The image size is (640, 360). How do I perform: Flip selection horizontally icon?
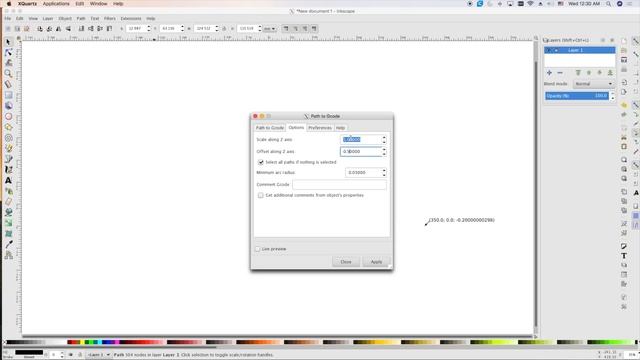tap(58, 29)
